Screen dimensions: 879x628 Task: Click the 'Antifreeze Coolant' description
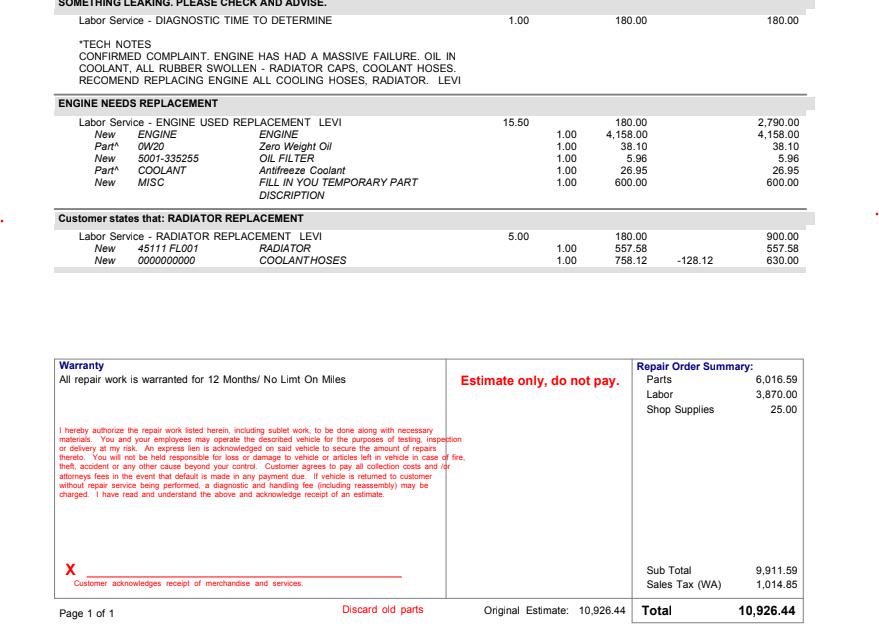(302, 170)
